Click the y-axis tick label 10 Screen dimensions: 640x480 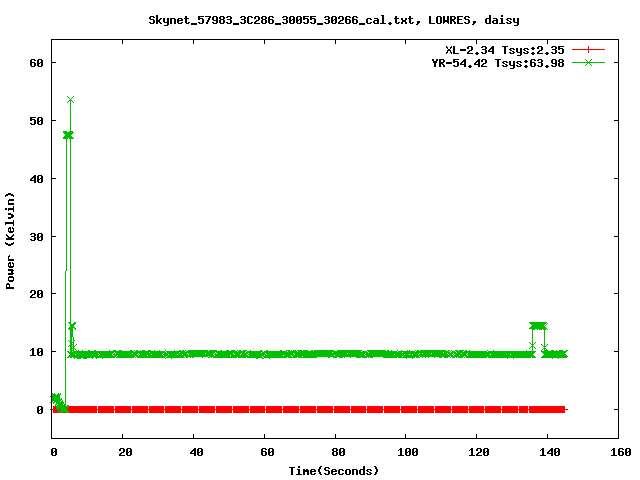pyautogui.click(x=36, y=352)
